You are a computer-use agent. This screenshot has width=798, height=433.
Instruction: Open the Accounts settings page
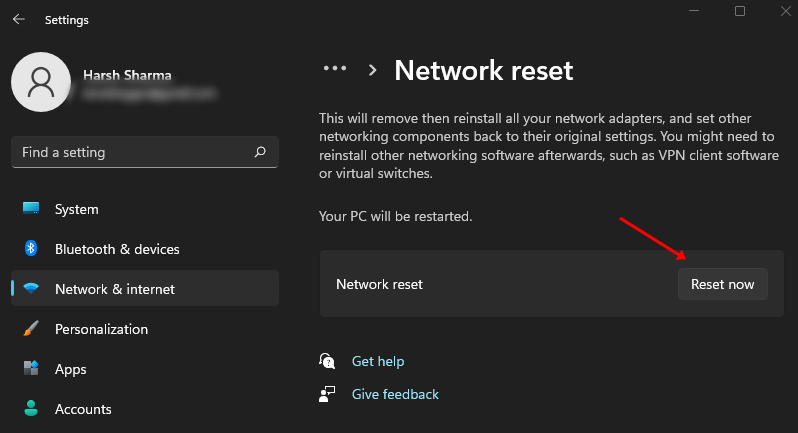tap(83, 409)
